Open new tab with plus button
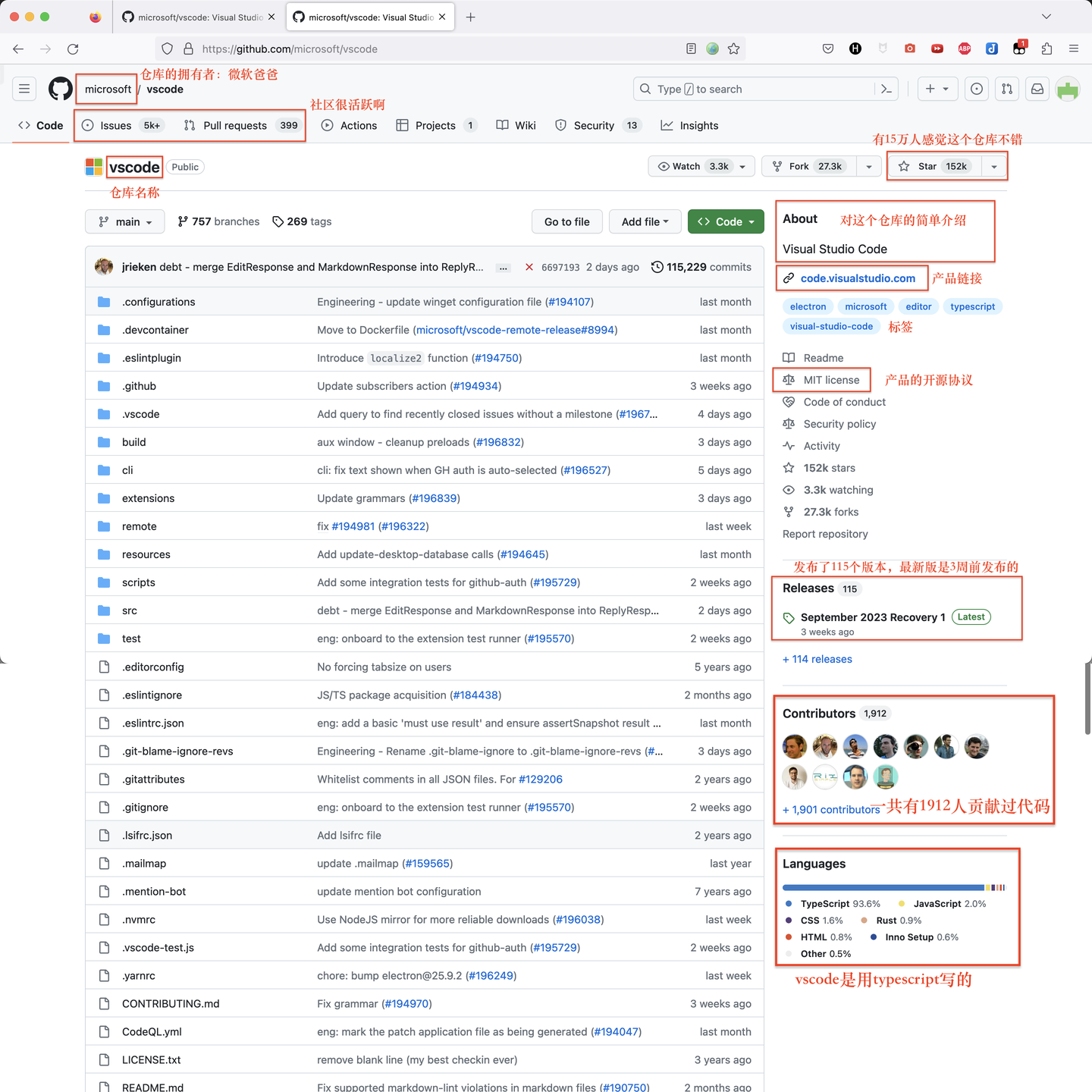This screenshot has height=1092, width=1092. (470, 17)
